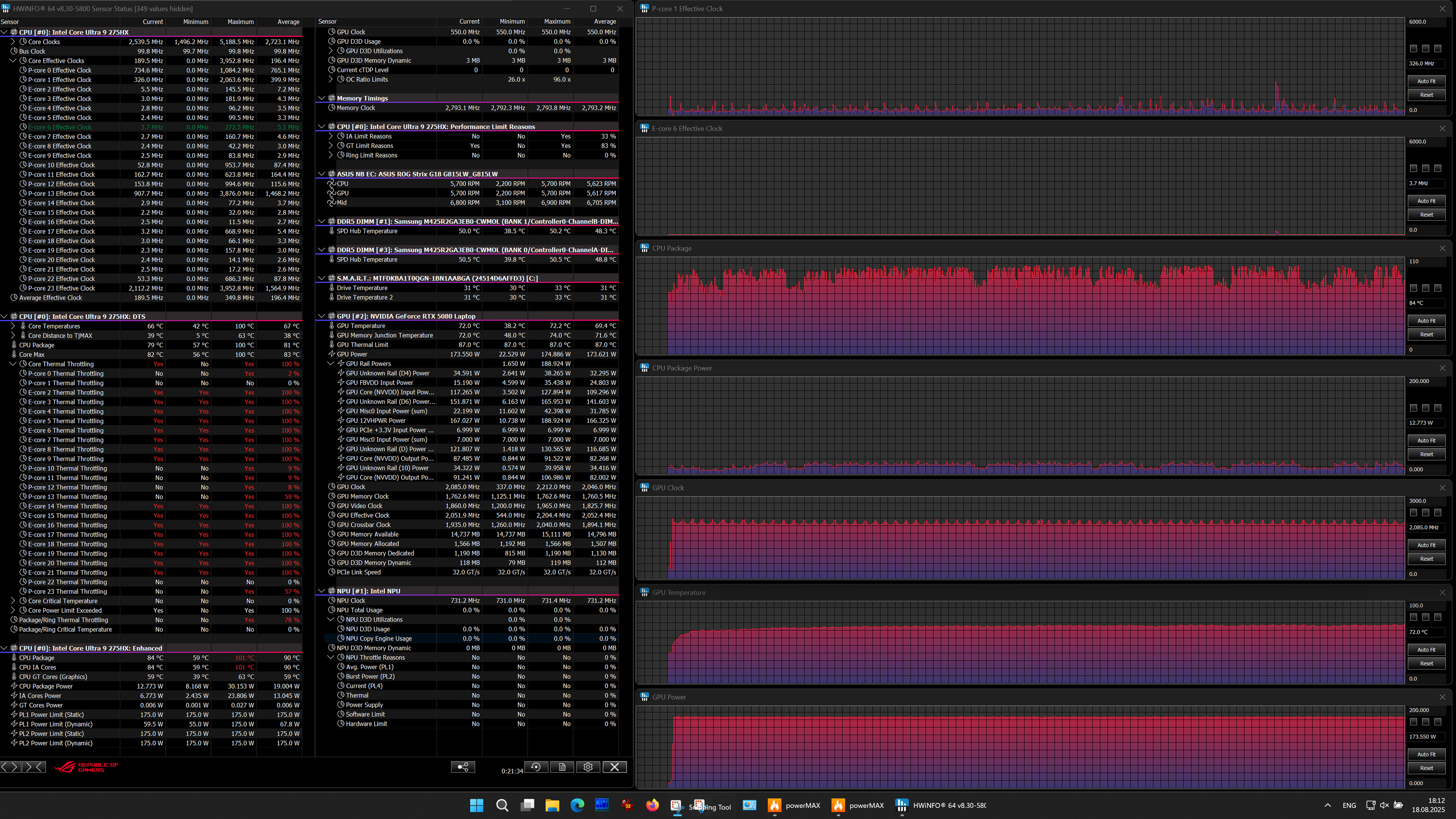Click the collapse columns arrows button

pos(33,767)
